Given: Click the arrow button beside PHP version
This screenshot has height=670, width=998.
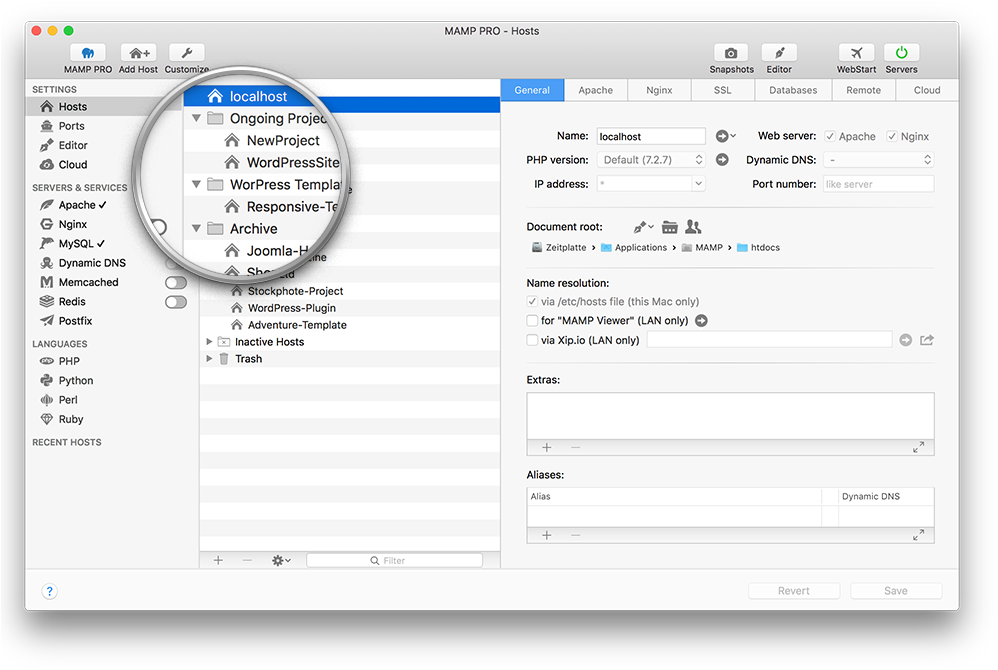Looking at the screenshot, I should (x=722, y=160).
